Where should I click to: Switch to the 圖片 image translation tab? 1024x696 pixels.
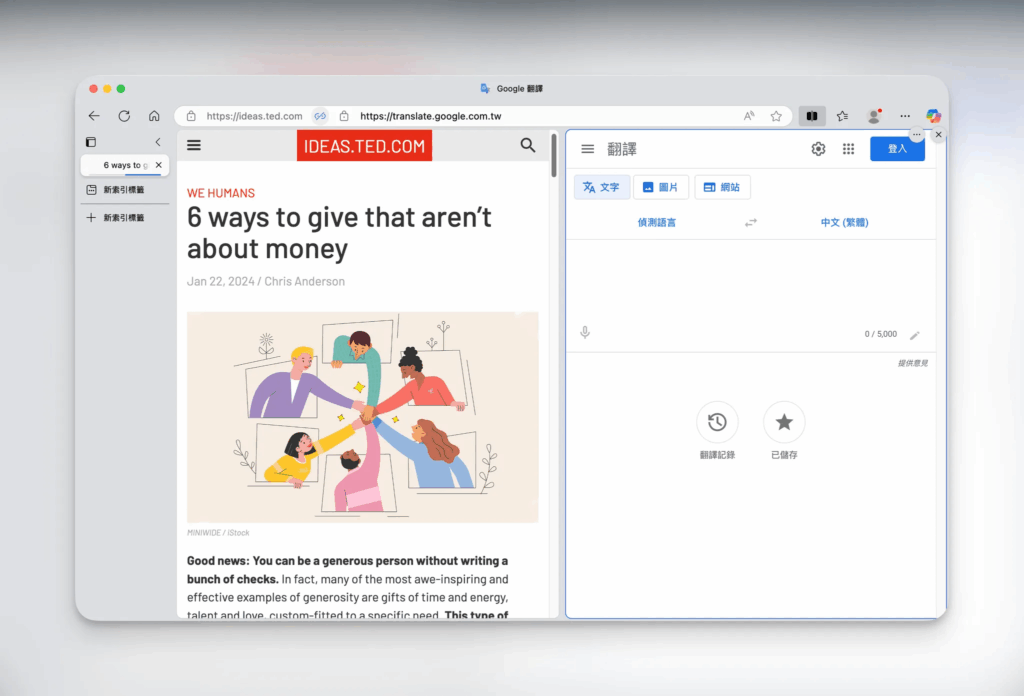coord(661,187)
